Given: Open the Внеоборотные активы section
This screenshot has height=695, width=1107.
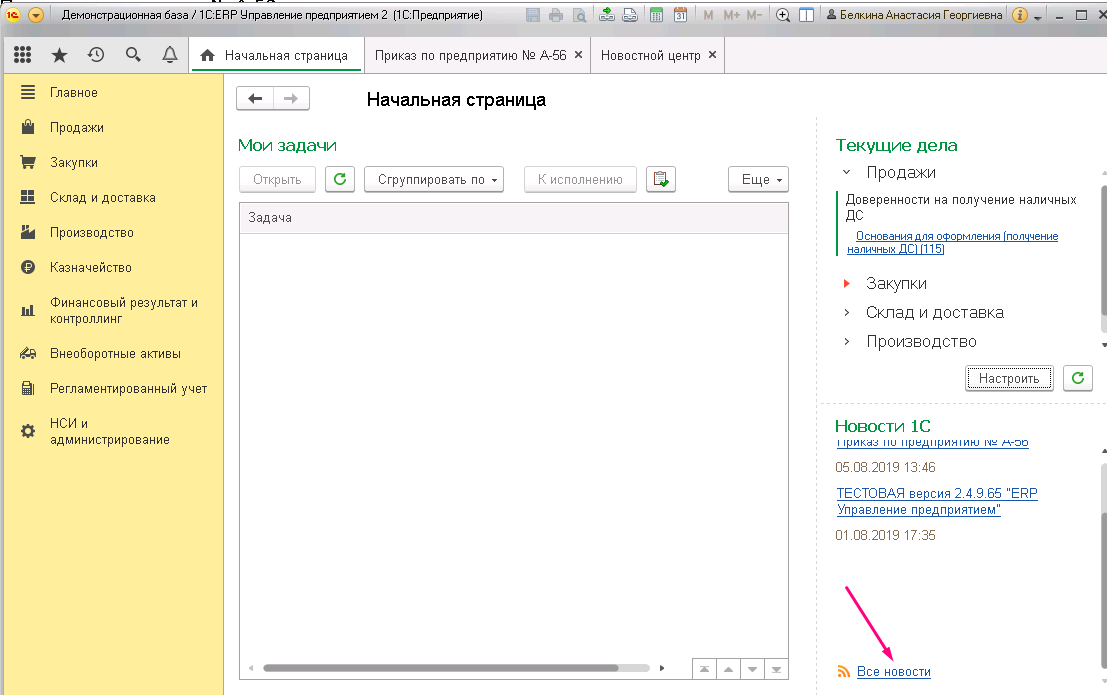Looking at the screenshot, I should (113, 353).
